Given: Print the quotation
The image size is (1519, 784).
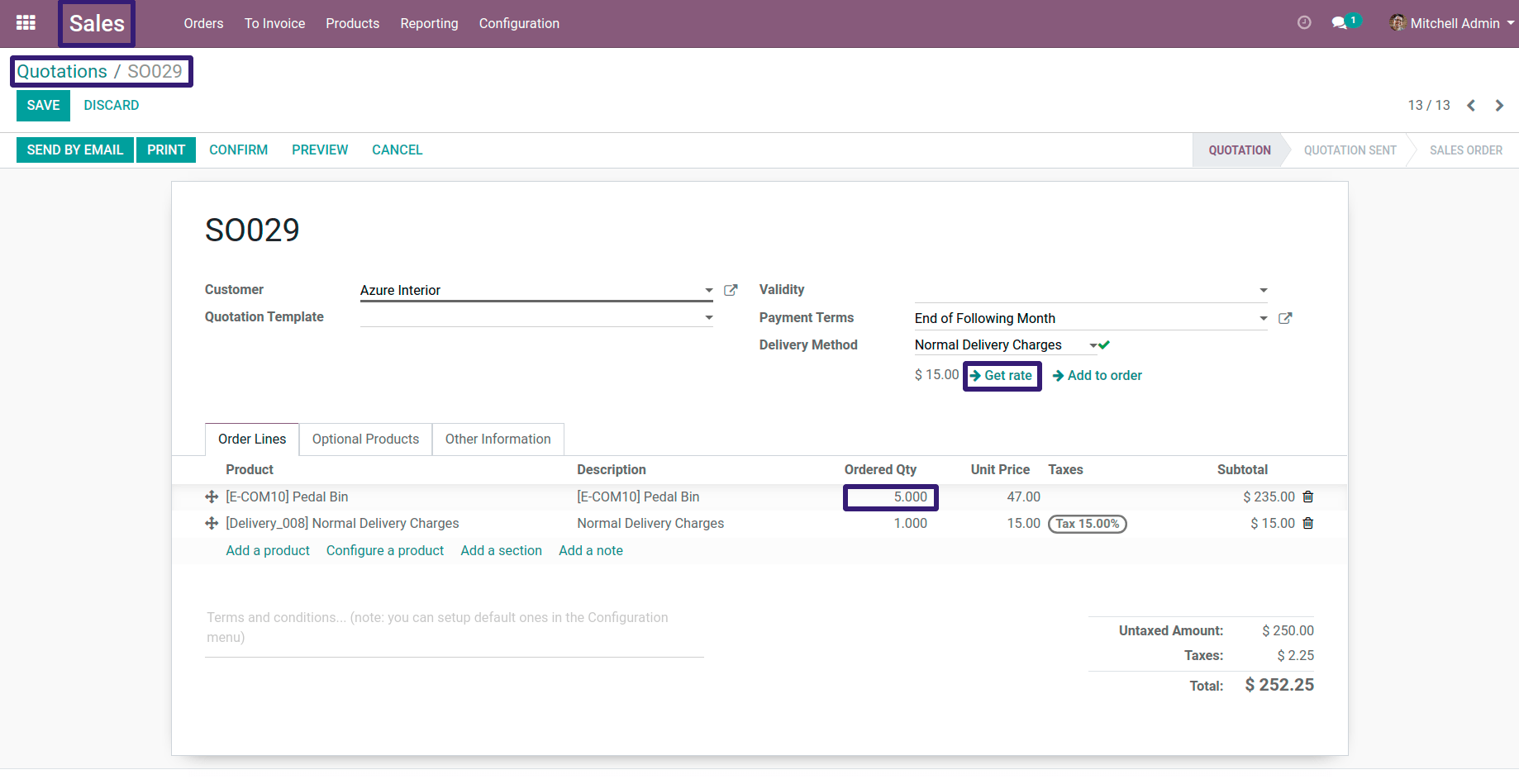Looking at the screenshot, I should (166, 150).
